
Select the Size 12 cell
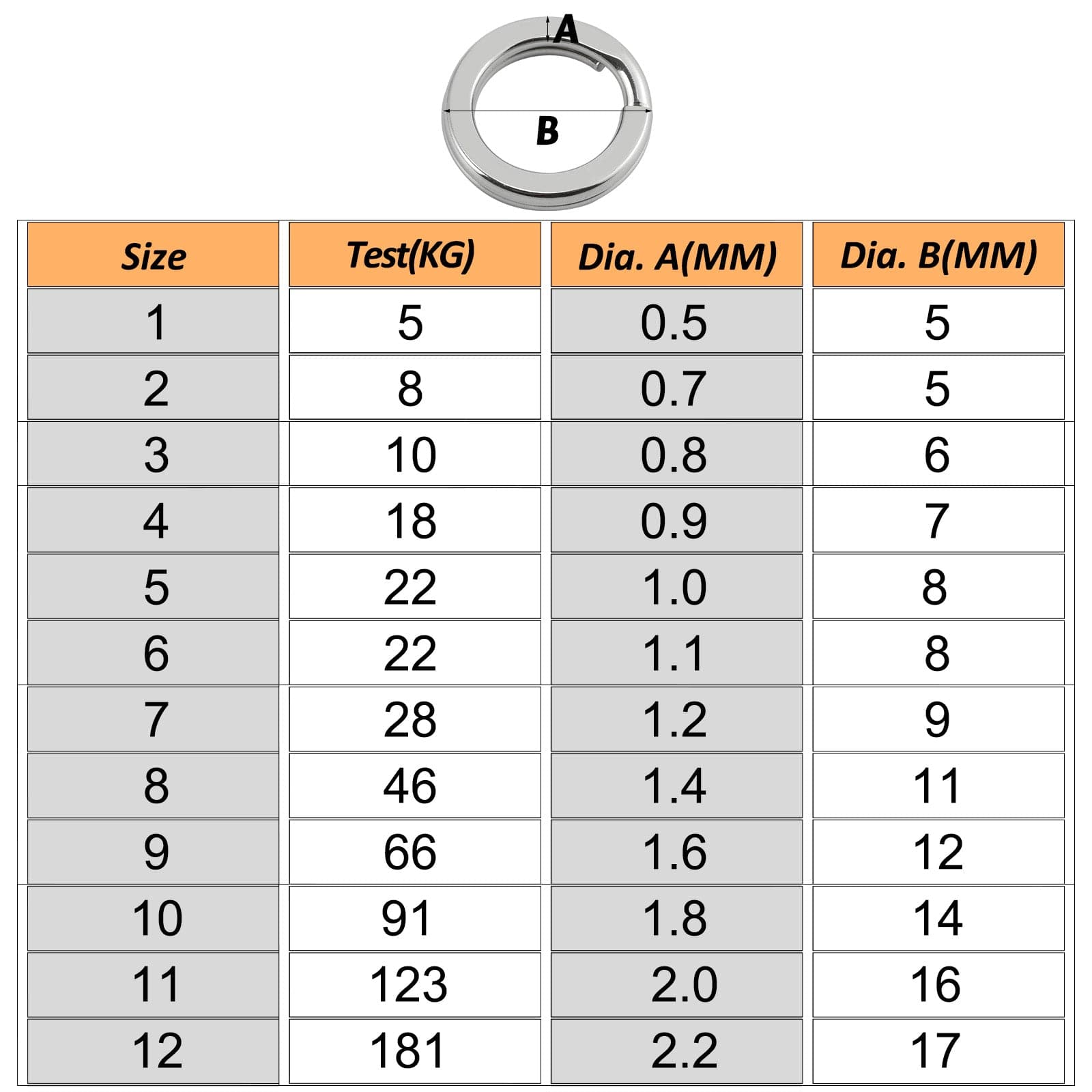(153, 1051)
